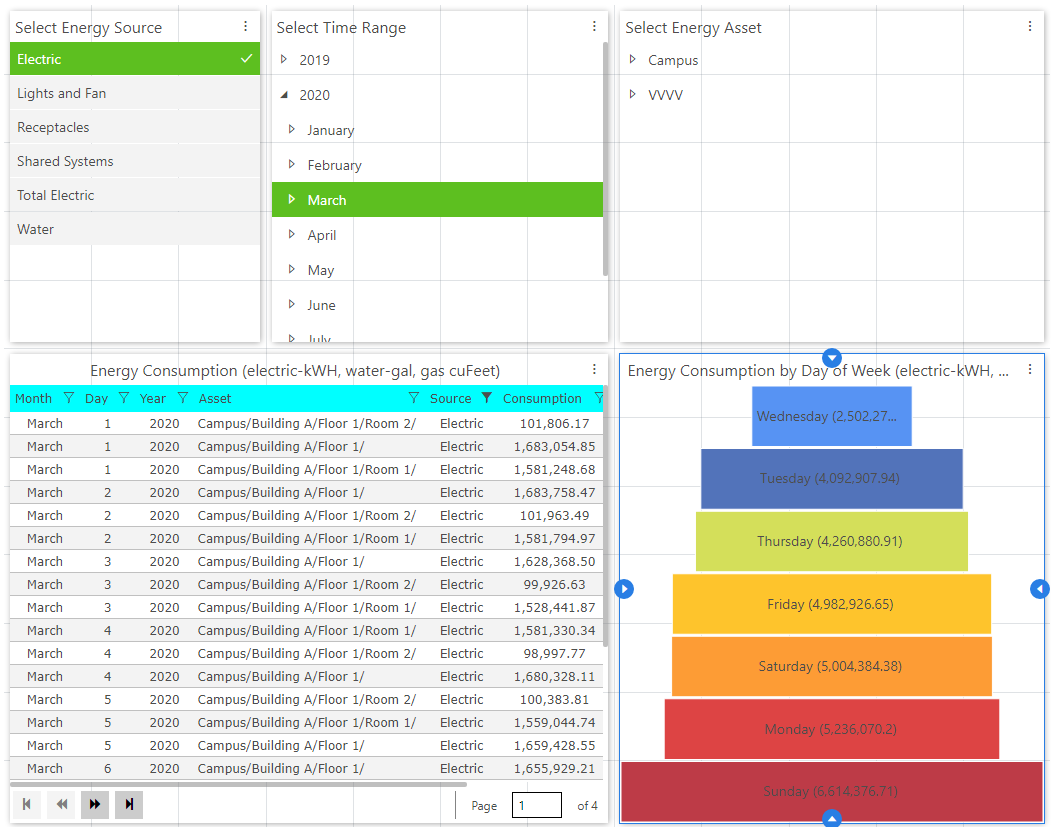This screenshot has height=827, width=1052.
Task: Select VVVV energy asset
Action: (x=665, y=95)
